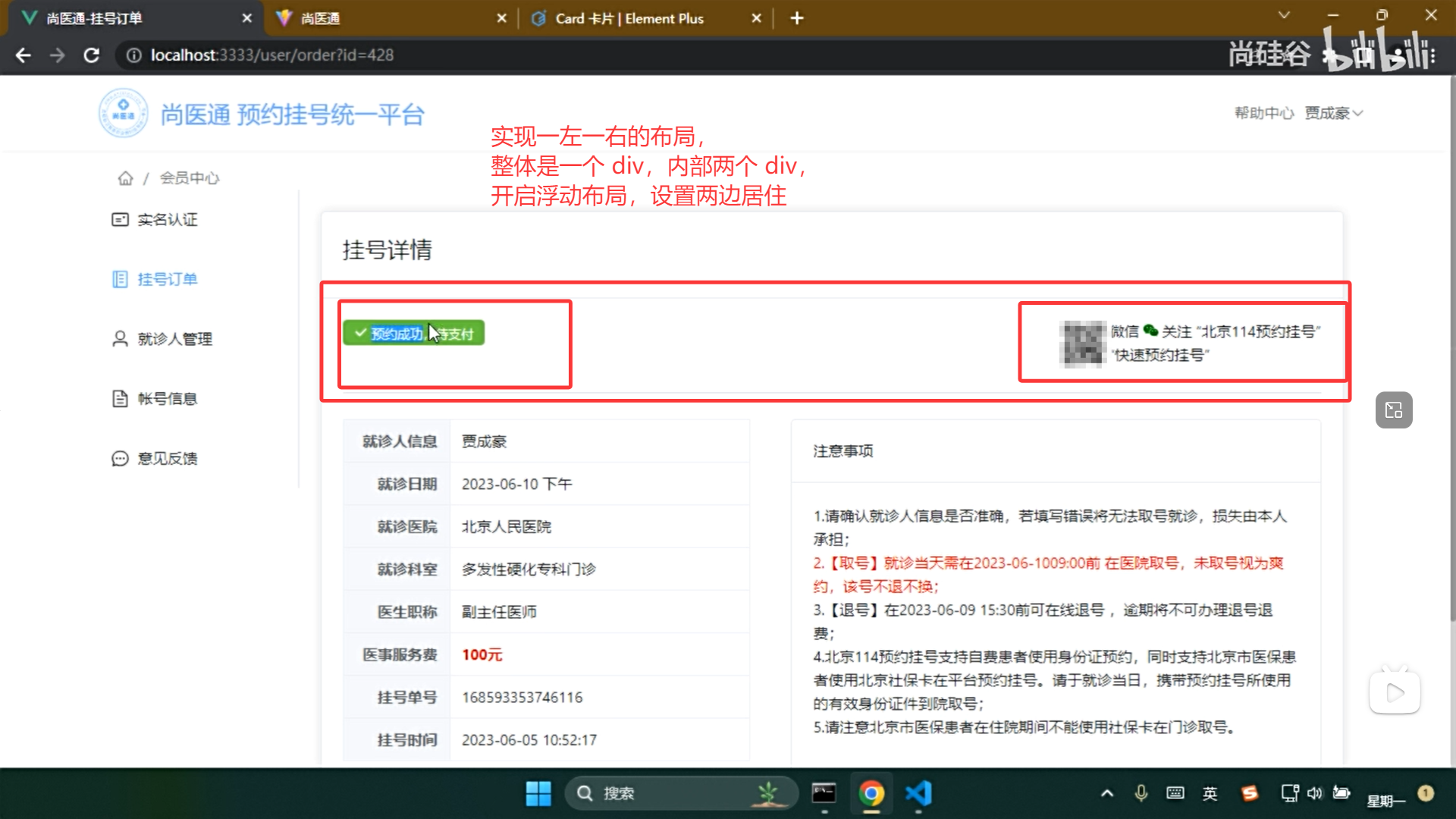The image size is (1456, 819).
Task: Open VS Code from the taskbar
Action: click(x=918, y=793)
